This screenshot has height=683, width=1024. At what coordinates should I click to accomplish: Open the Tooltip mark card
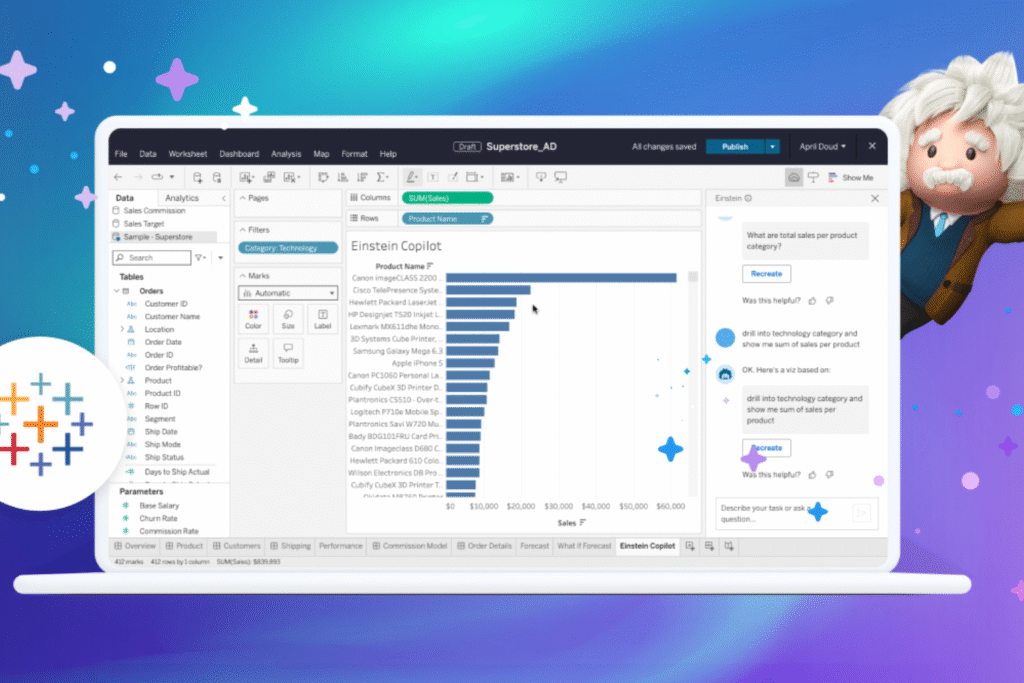[x=288, y=353]
